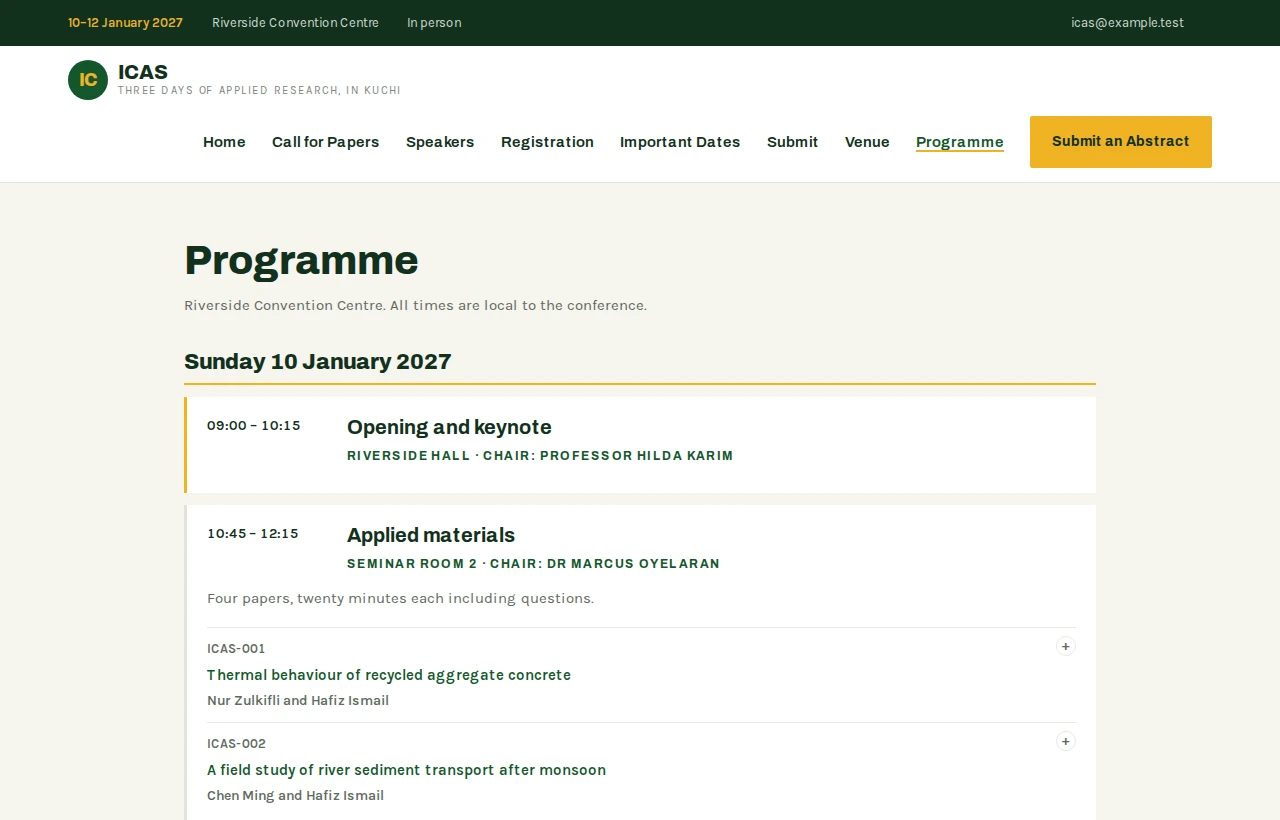Click the Three days of applied research tagline

click(259, 91)
